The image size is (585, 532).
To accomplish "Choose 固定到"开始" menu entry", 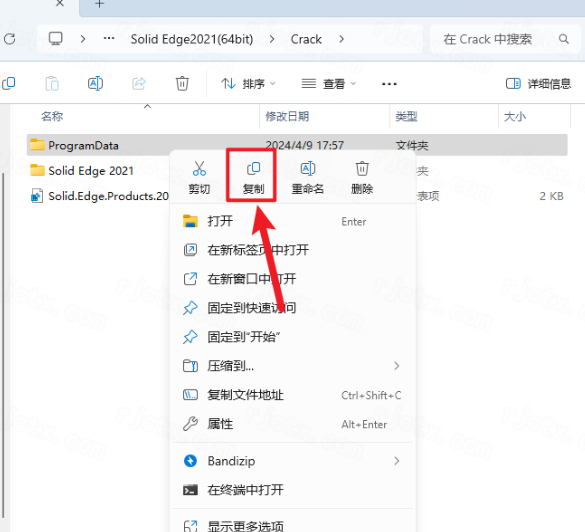I will [293, 337].
